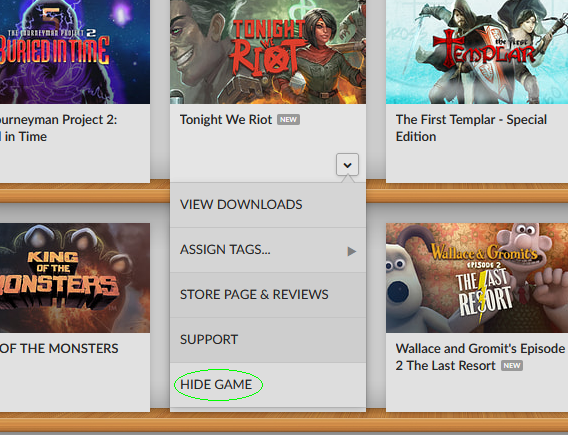Click The First Templar - Special Edition title
568x435 pixels.
(471, 128)
